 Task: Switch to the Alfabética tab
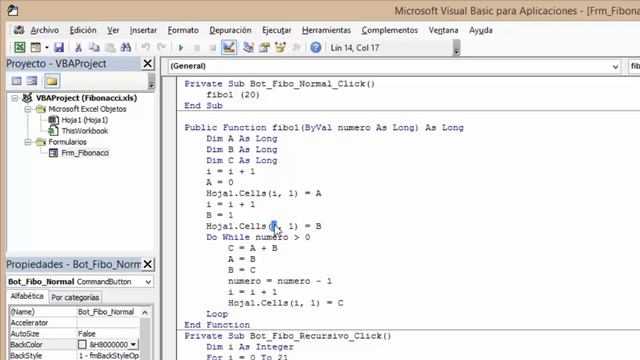point(27,296)
